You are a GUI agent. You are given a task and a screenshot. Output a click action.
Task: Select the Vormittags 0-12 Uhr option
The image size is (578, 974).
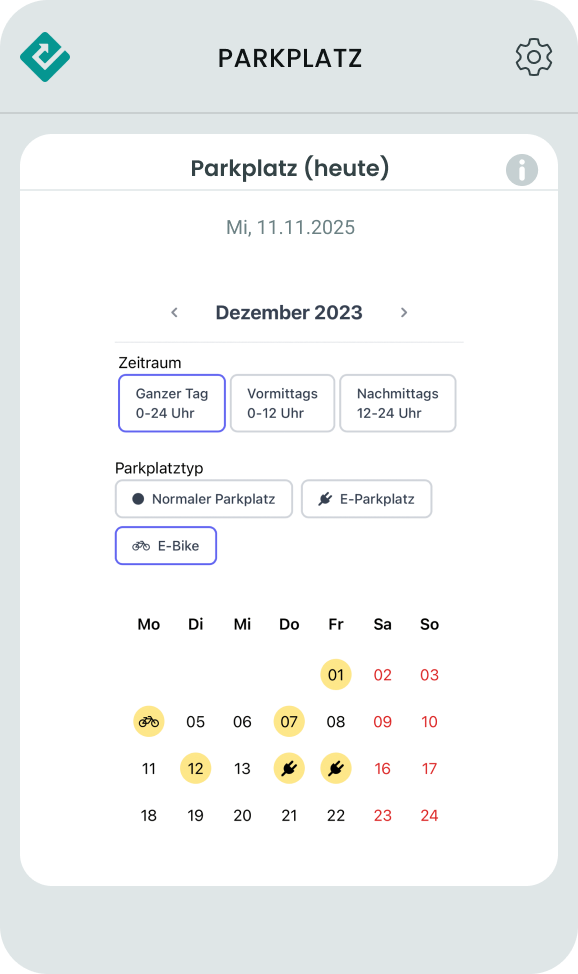coord(282,403)
